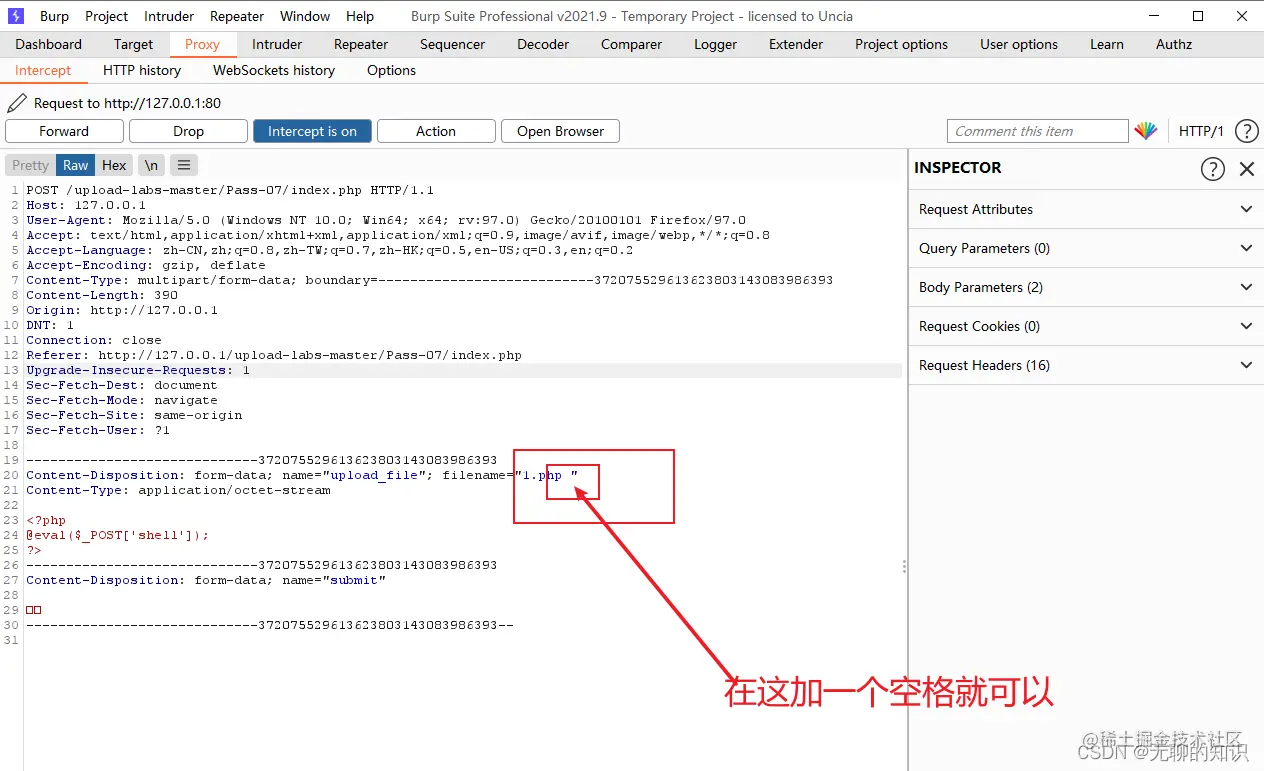1264x771 pixels.
Task: Click the Upgrade-Insecure-Requests header line
Action: tap(138, 370)
